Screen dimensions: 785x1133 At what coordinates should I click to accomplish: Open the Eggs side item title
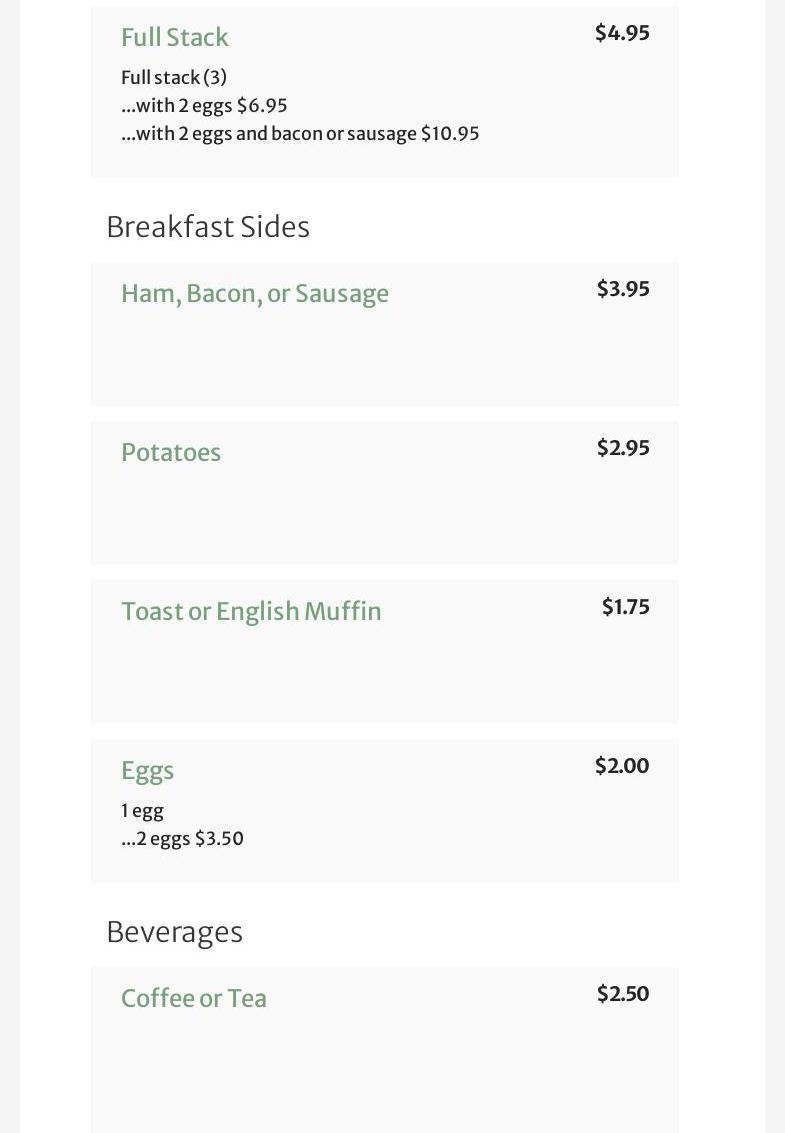coord(148,770)
